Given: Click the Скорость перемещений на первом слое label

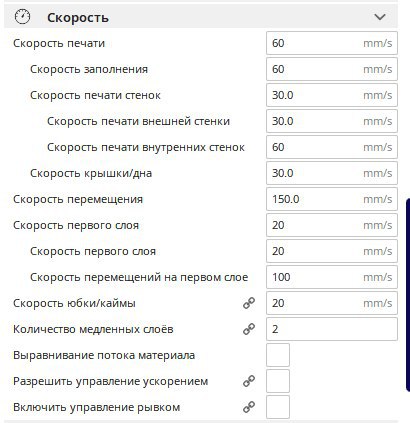Looking at the screenshot, I should coord(139,277).
